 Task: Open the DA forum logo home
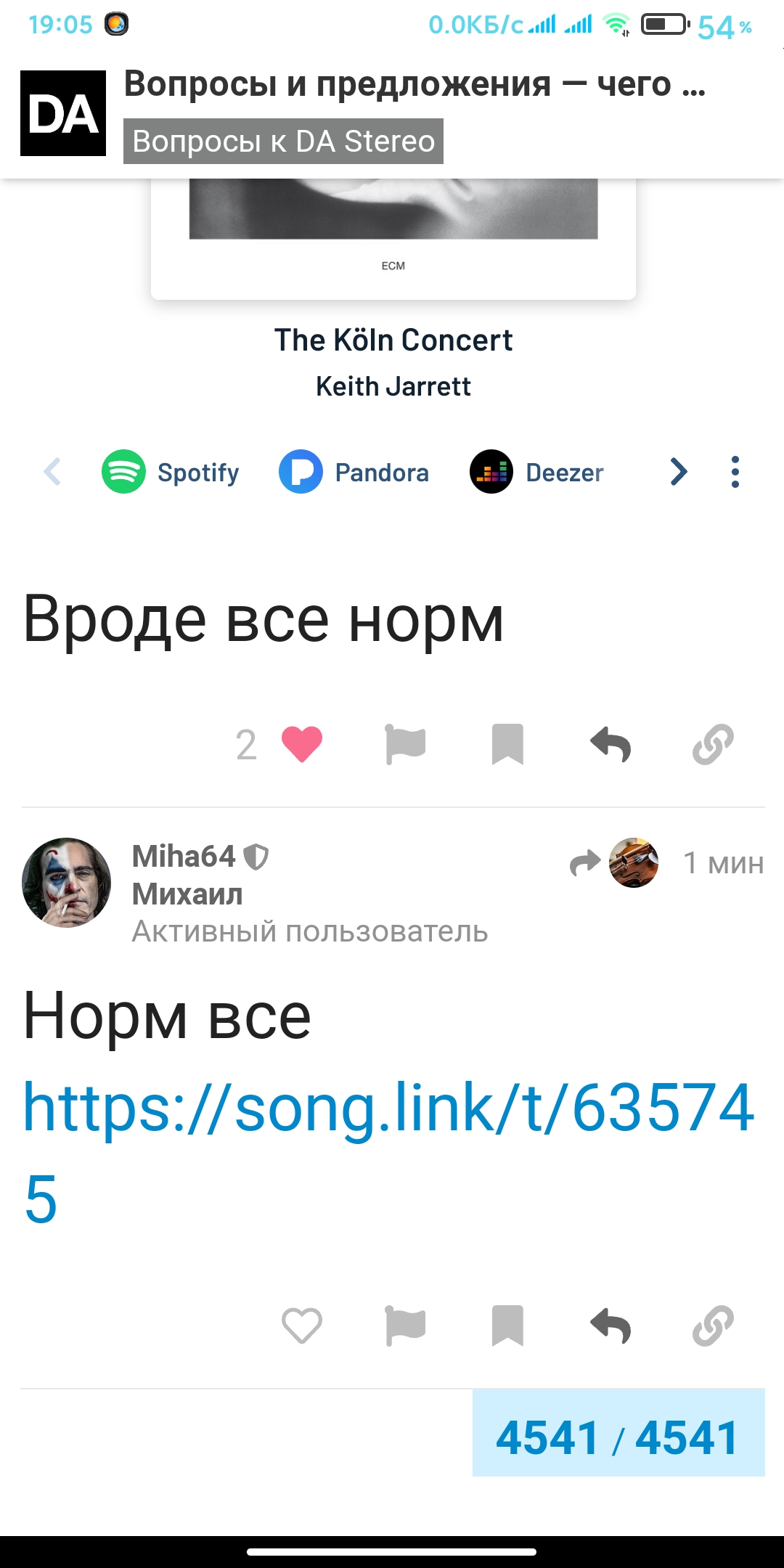(63, 113)
